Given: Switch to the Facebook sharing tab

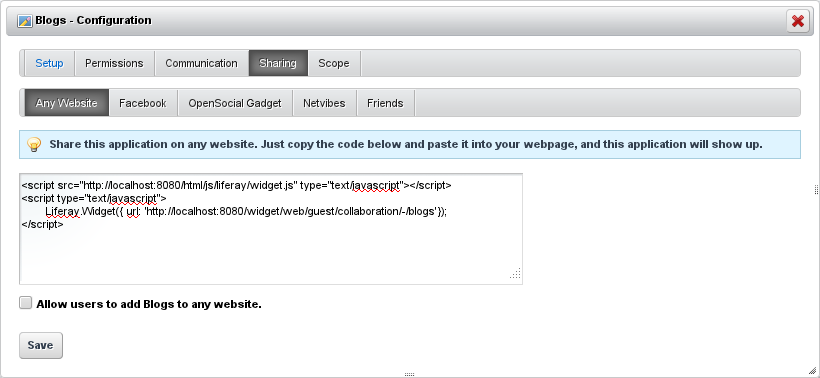Looking at the screenshot, I should click(x=143, y=103).
